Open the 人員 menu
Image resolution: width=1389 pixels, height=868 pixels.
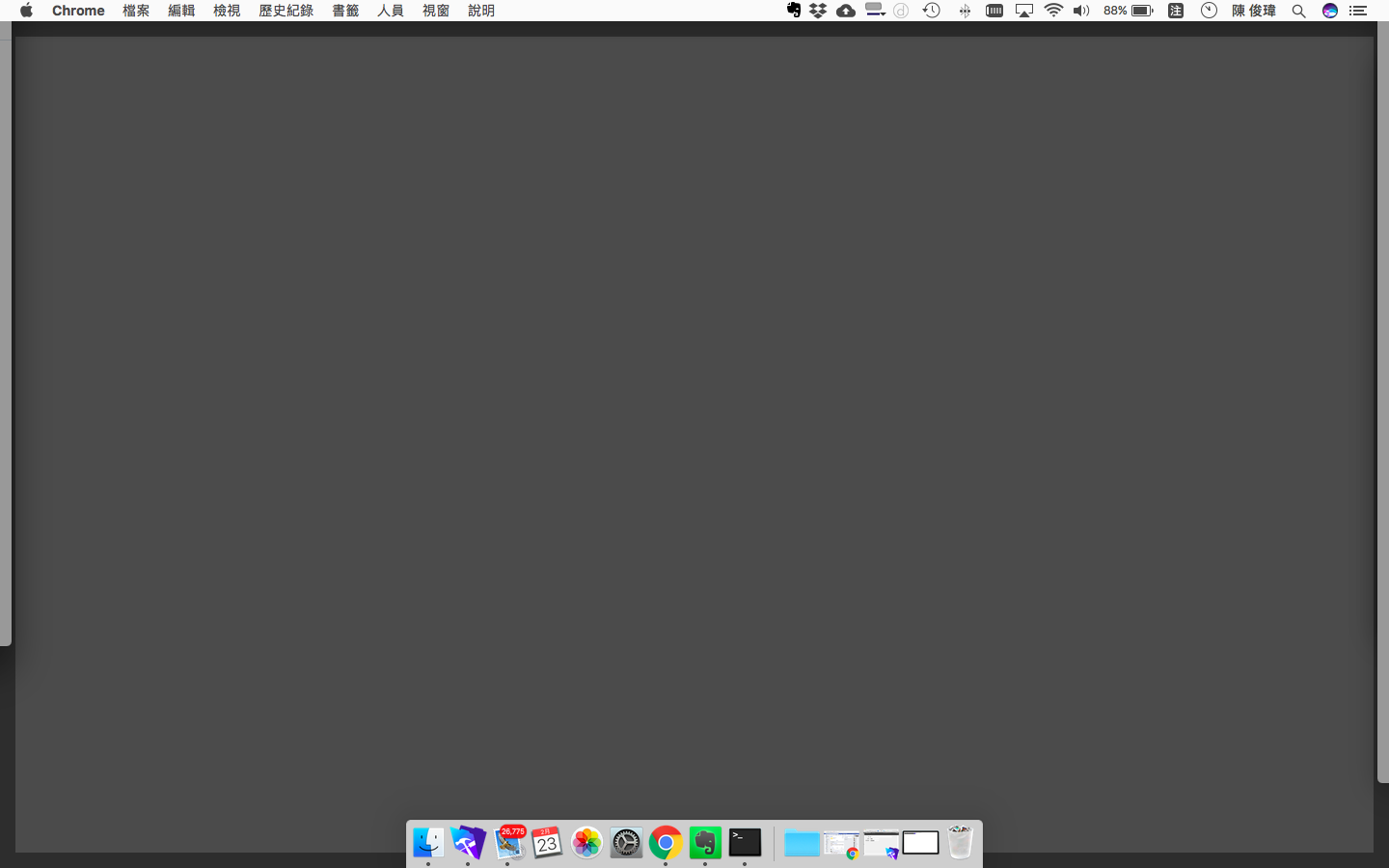click(x=391, y=11)
